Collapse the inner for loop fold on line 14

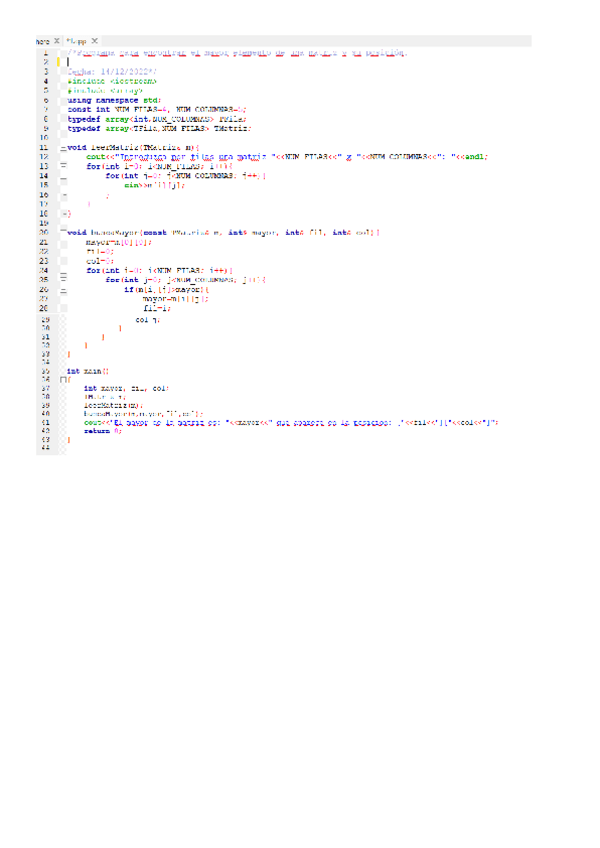tap(63, 176)
